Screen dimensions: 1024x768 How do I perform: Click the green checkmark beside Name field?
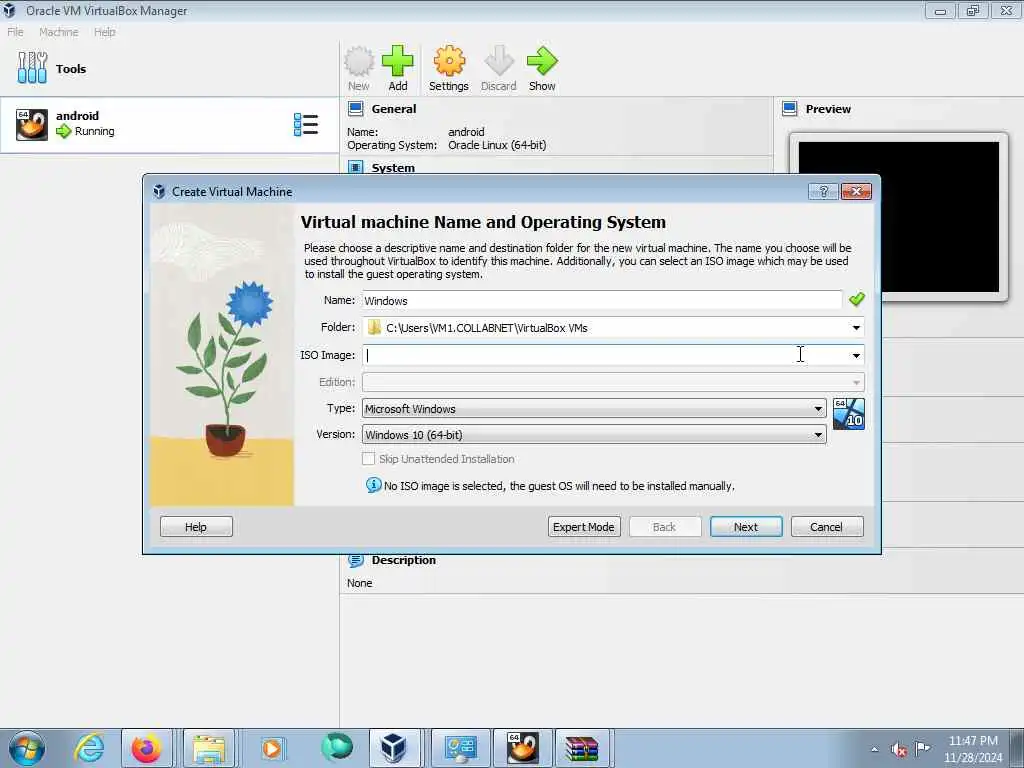pos(856,299)
